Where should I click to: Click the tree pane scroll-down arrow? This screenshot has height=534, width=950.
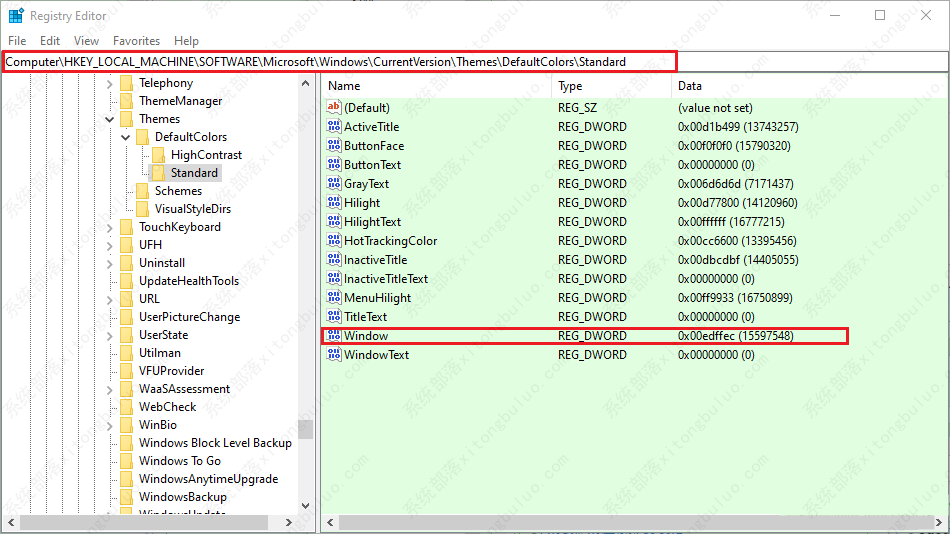tap(305, 506)
